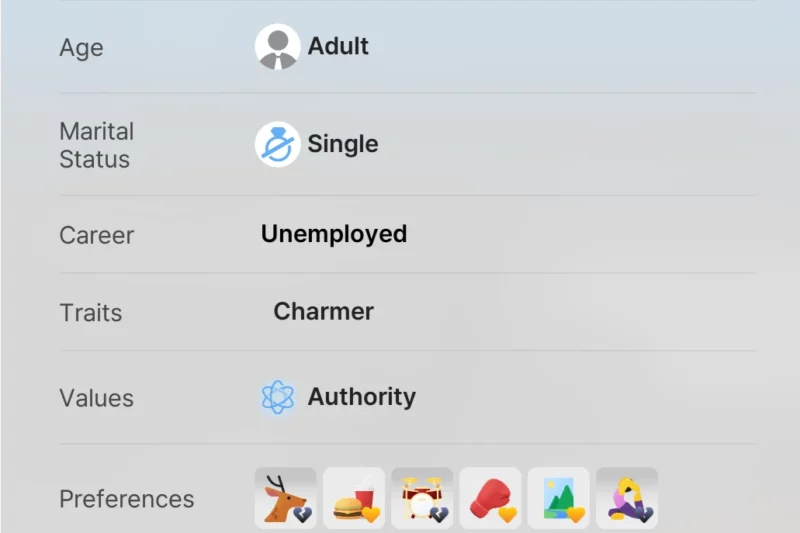Image resolution: width=800 pixels, height=533 pixels.
Task: Select the drum kit preference icon
Action: [422, 498]
